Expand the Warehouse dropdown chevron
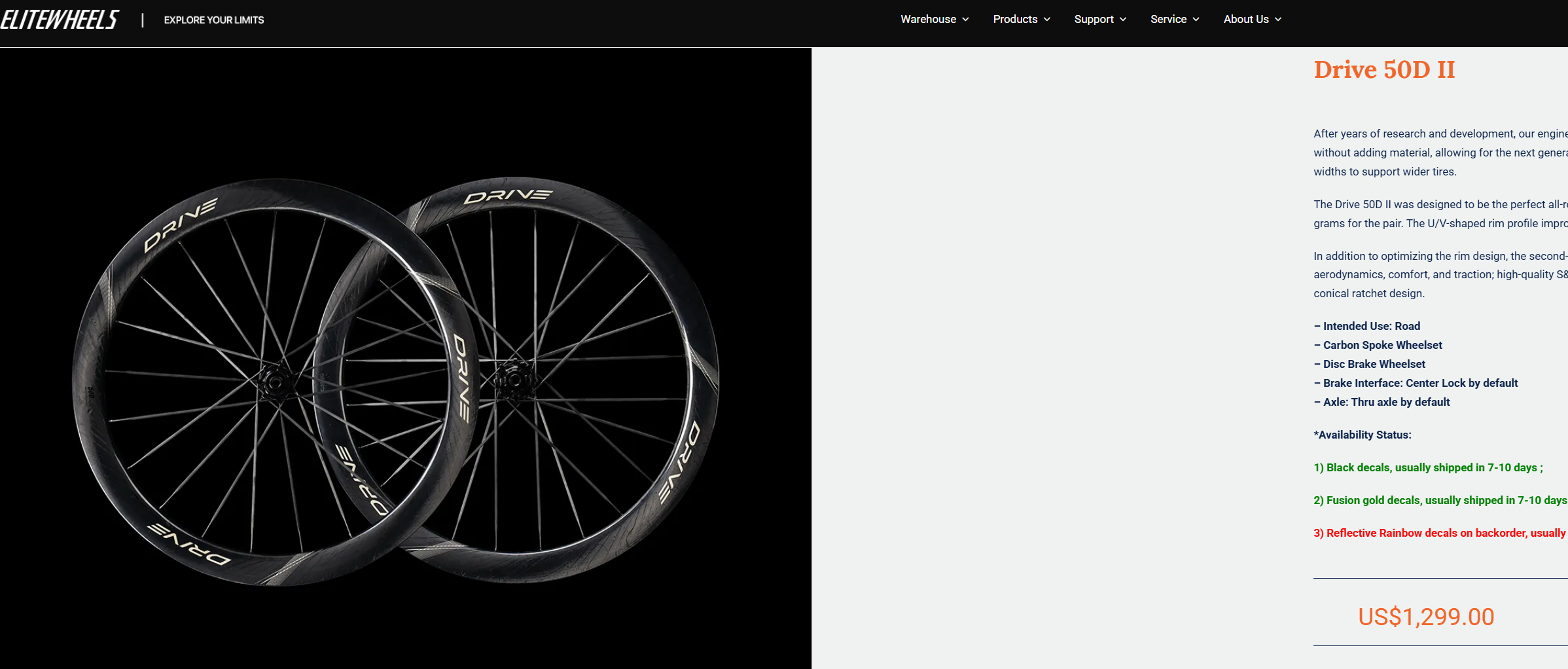Image resolution: width=1568 pixels, height=669 pixels. [965, 20]
